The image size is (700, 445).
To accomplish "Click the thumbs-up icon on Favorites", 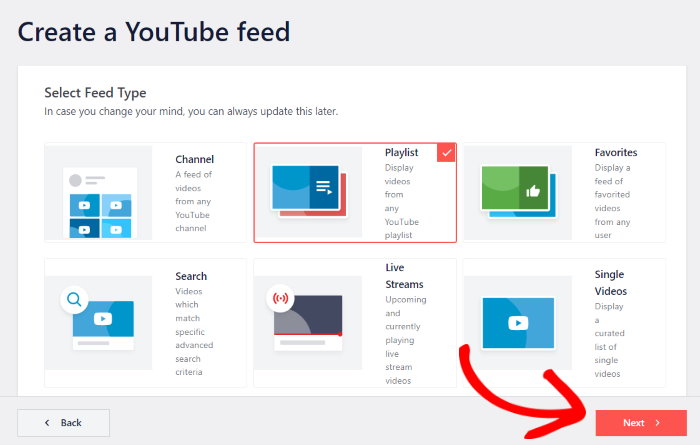I will pos(532,190).
